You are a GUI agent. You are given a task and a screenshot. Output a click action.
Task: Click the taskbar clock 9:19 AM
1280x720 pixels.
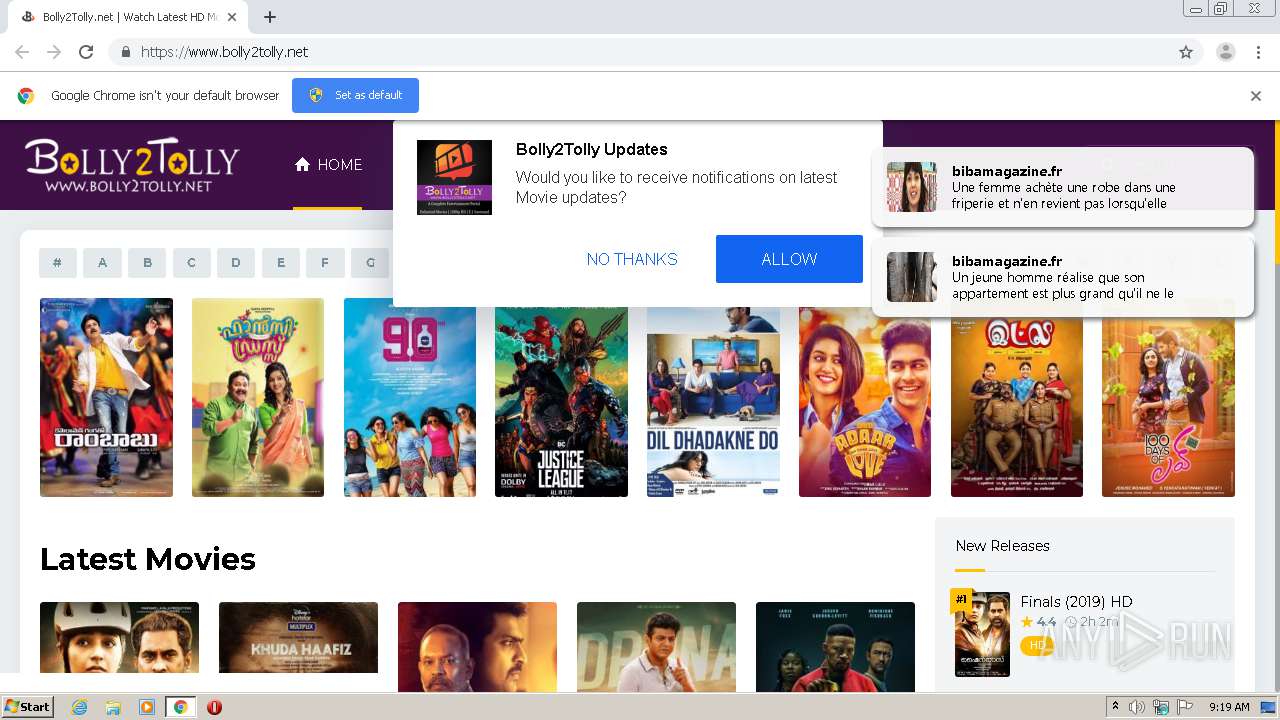pyautogui.click(x=1229, y=707)
